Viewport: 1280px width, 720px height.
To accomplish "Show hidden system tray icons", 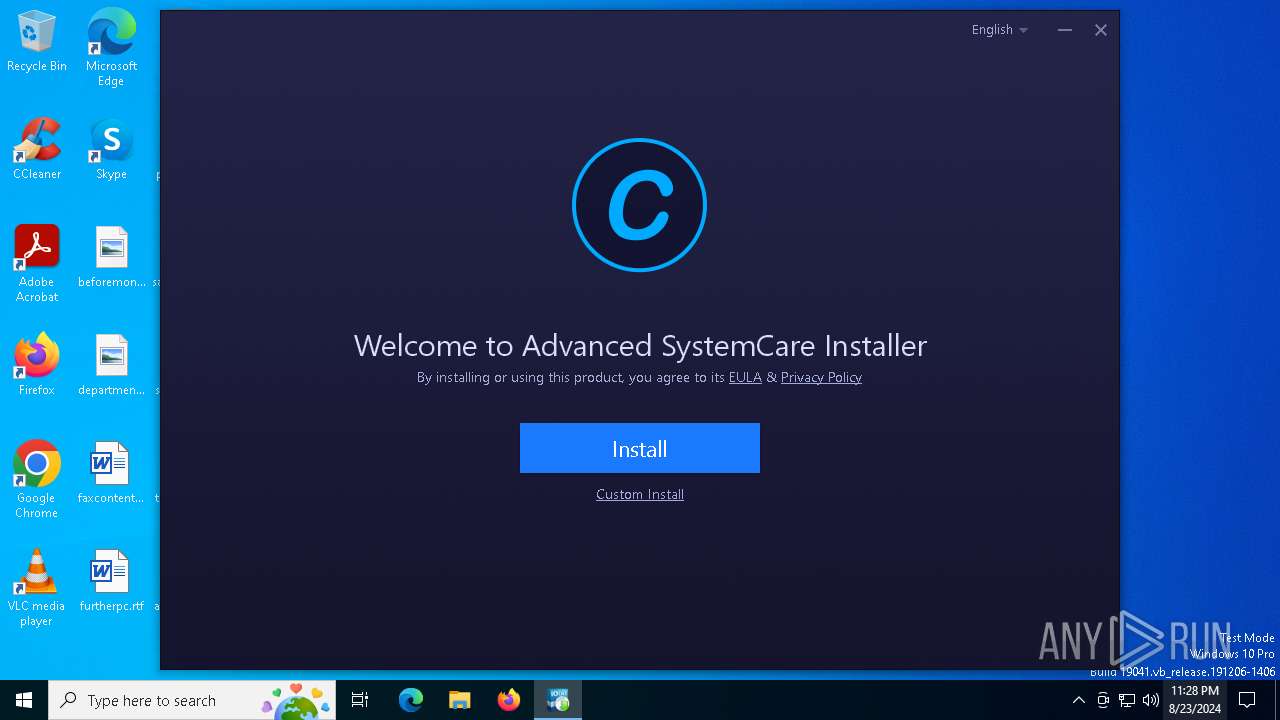I will [x=1078, y=700].
